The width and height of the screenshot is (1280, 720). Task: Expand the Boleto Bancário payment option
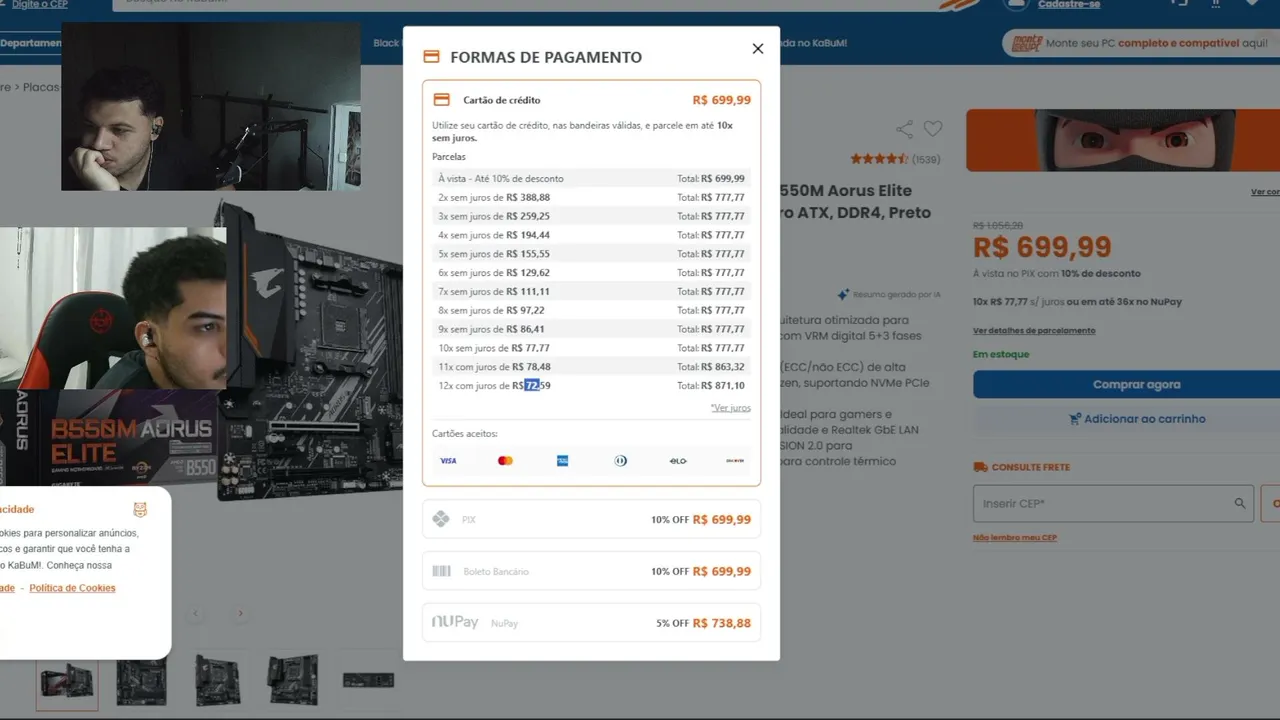tap(592, 571)
